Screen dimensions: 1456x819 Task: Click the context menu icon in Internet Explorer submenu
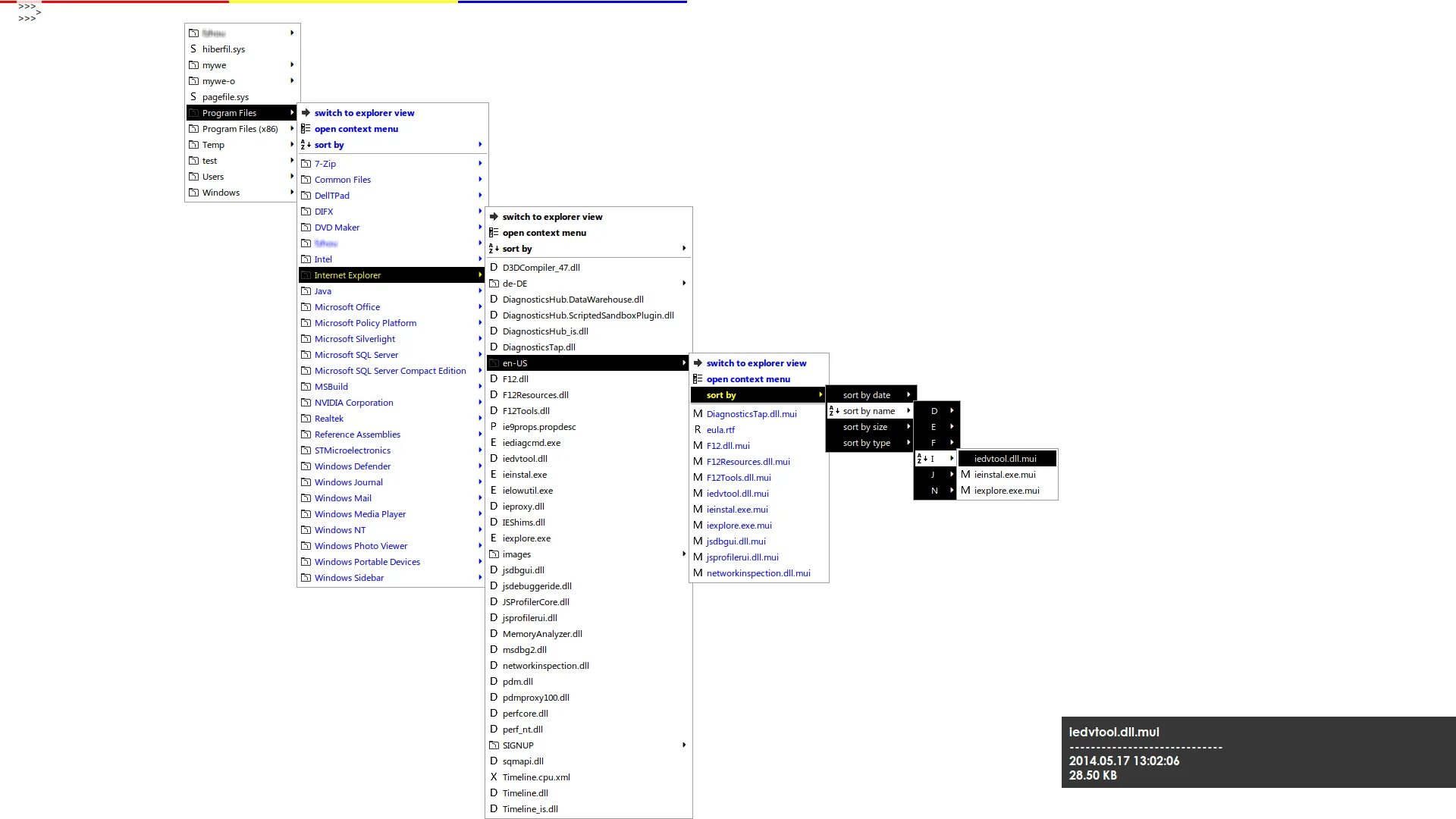[x=494, y=233]
